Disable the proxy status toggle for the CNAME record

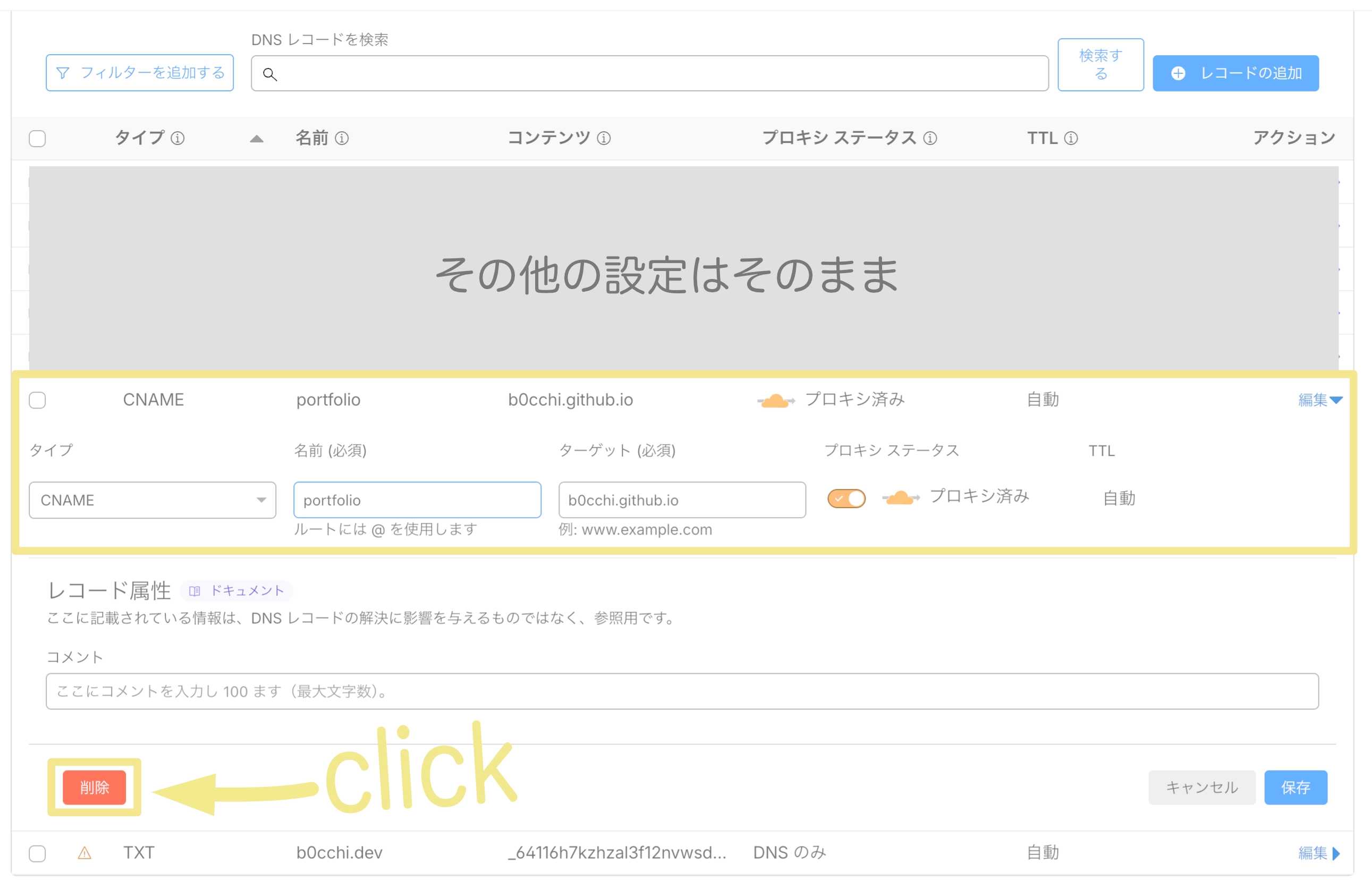846,497
